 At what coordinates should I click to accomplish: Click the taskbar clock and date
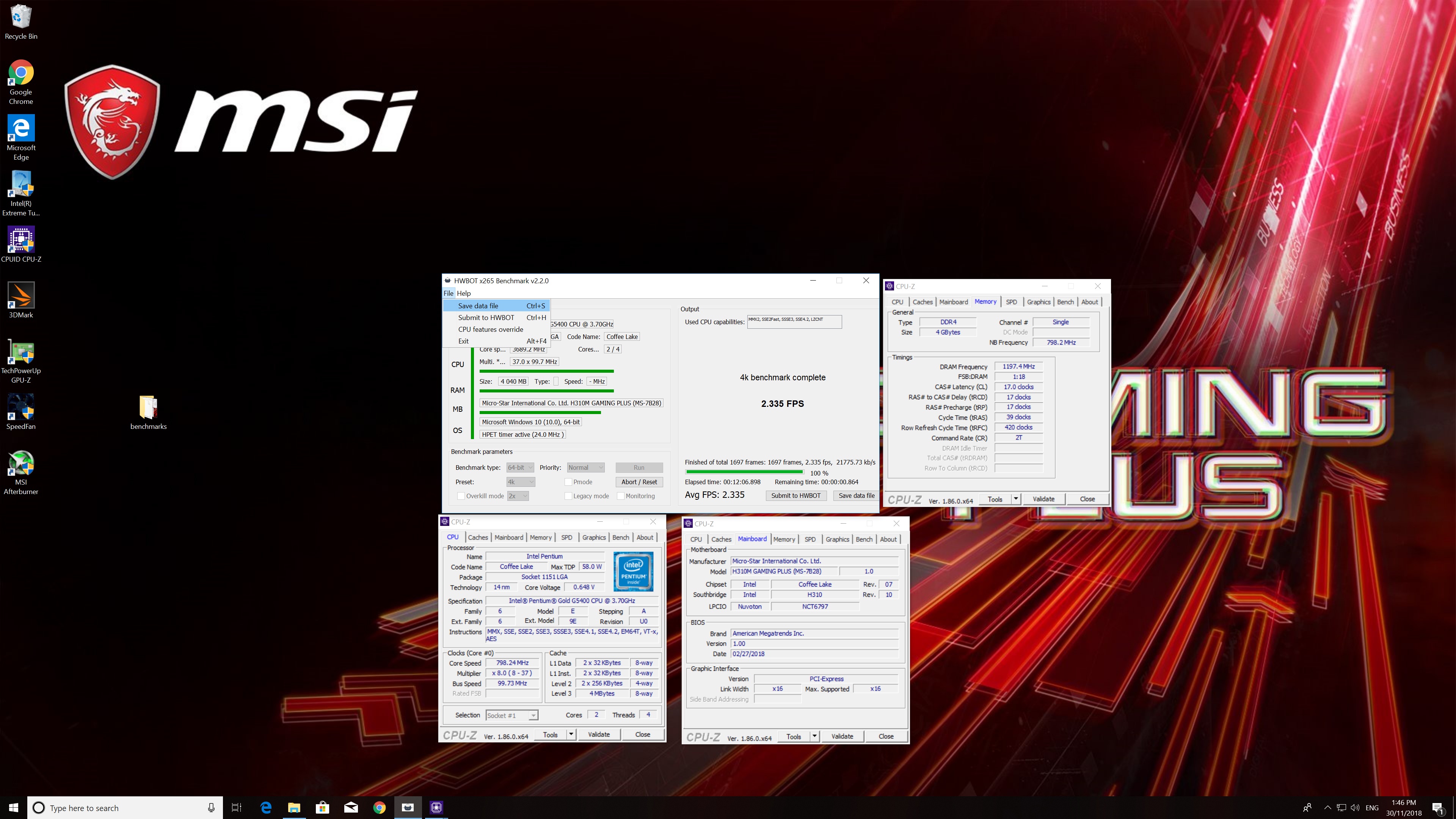1403,808
